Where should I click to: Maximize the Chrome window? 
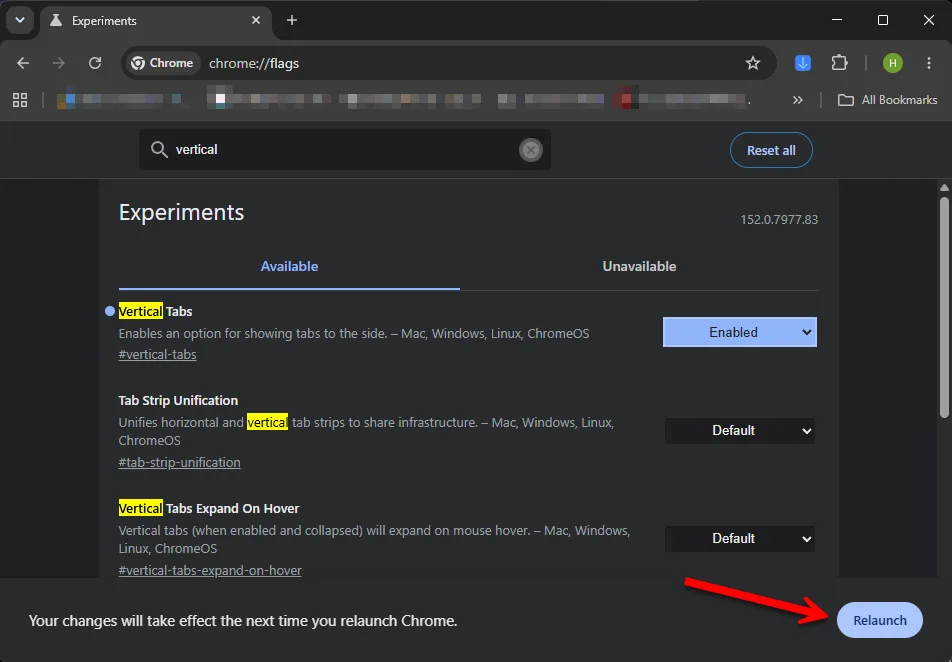(x=883, y=20)
